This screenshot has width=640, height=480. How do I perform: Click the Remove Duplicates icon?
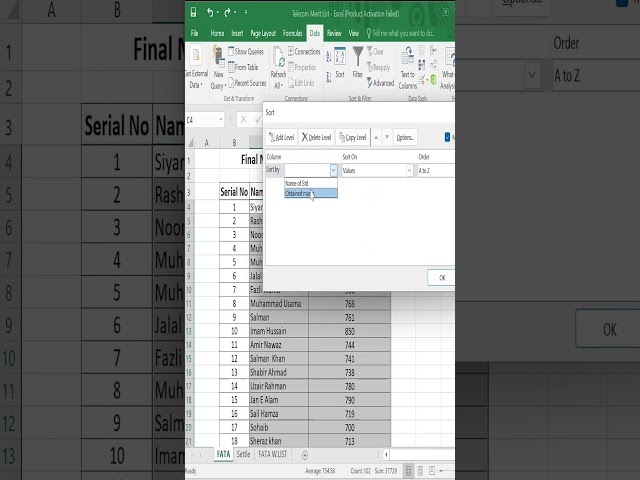[x=422, y=64]
